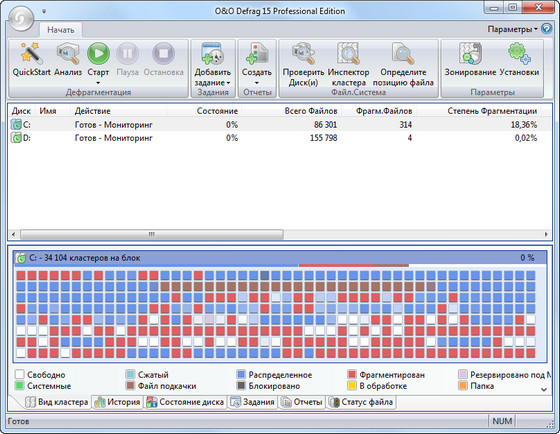The width and height of the screenshot is (560, 434).
Task: Click the horizontal scrollbar in drive list
Action: point(152,235)
